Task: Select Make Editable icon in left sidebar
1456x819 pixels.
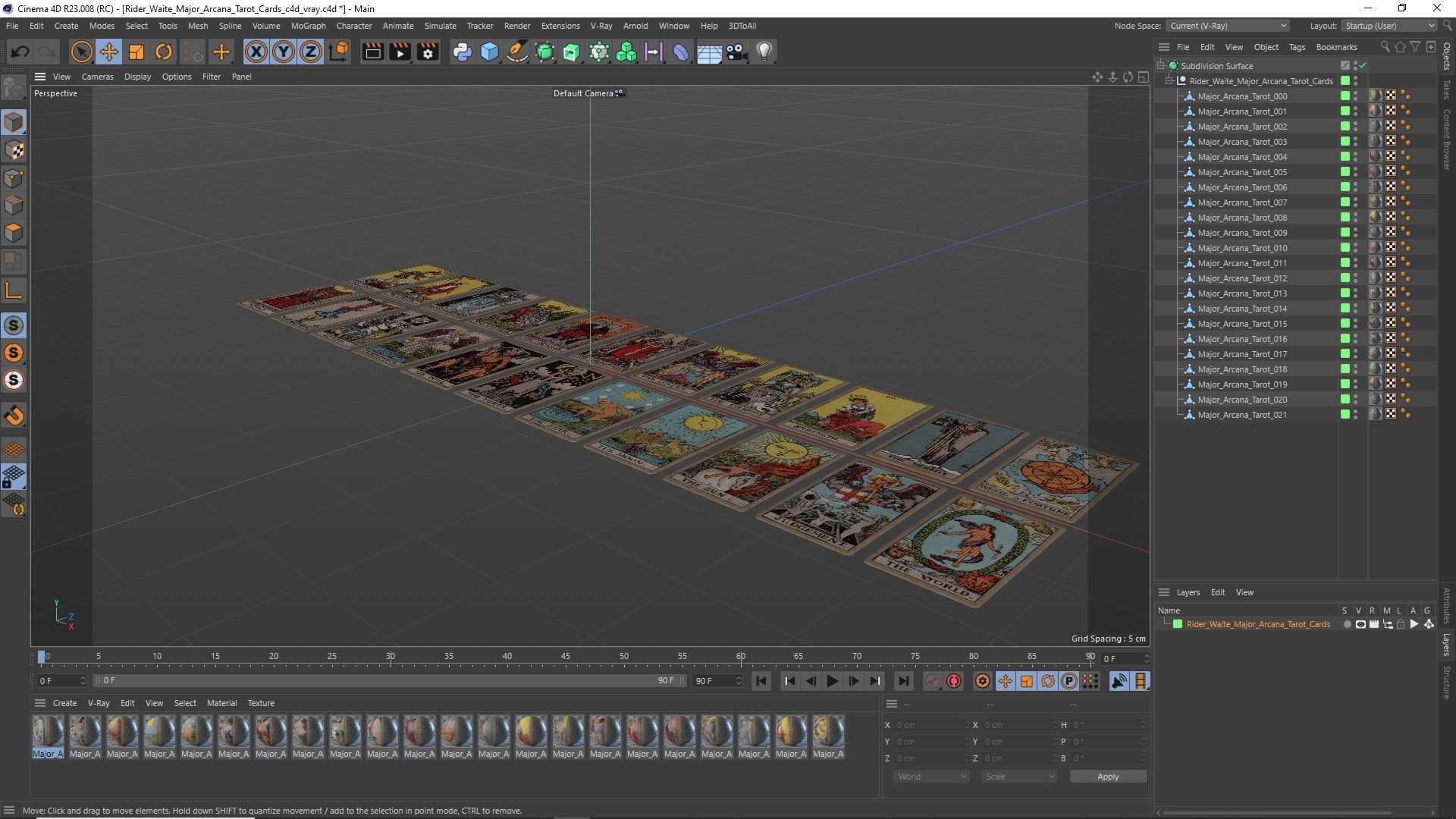Action: click(x=14, y=88)
